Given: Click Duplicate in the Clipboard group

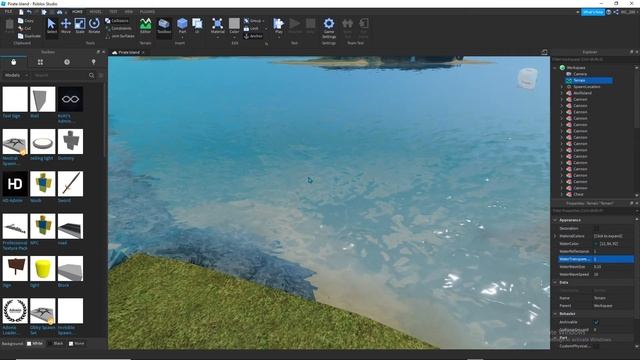Looking at the screenshot, I should coord(29,36).
